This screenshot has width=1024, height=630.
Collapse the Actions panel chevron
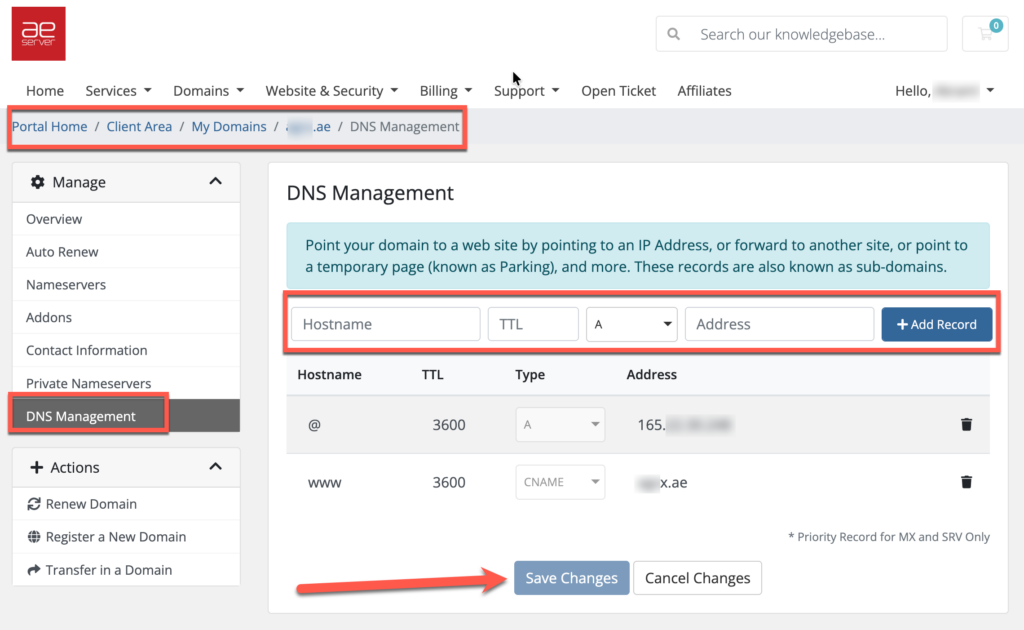pyautogui.click(x=215, y=467)
